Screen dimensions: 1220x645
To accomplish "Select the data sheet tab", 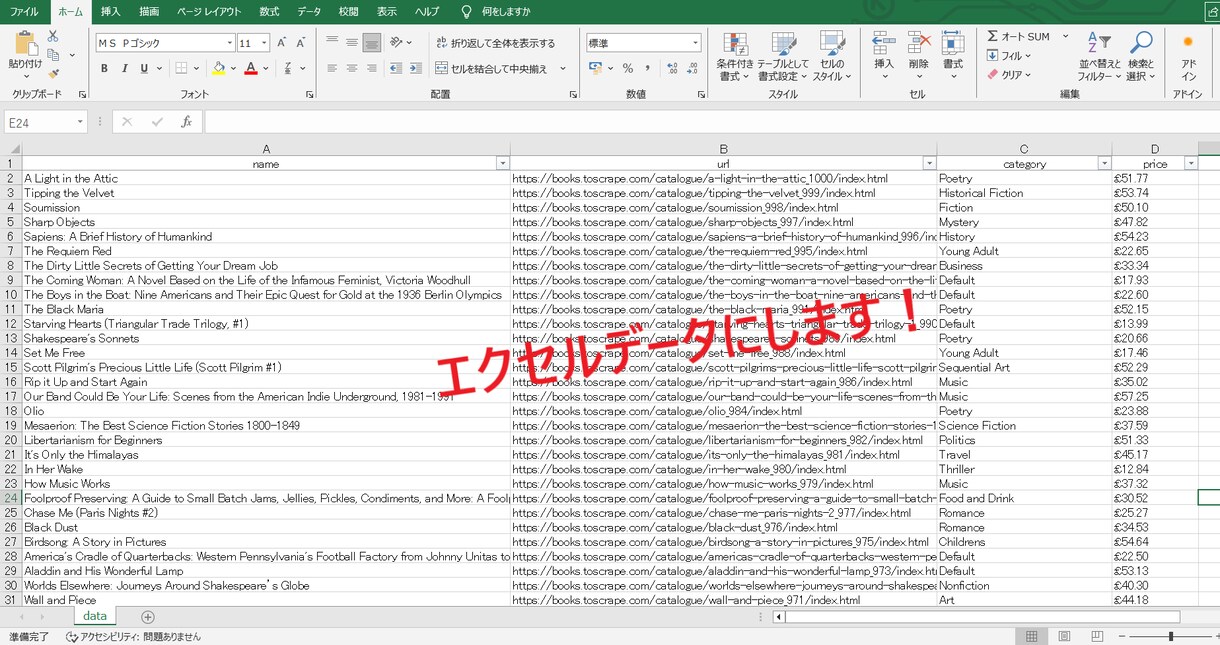I will [x=95, y=617].
